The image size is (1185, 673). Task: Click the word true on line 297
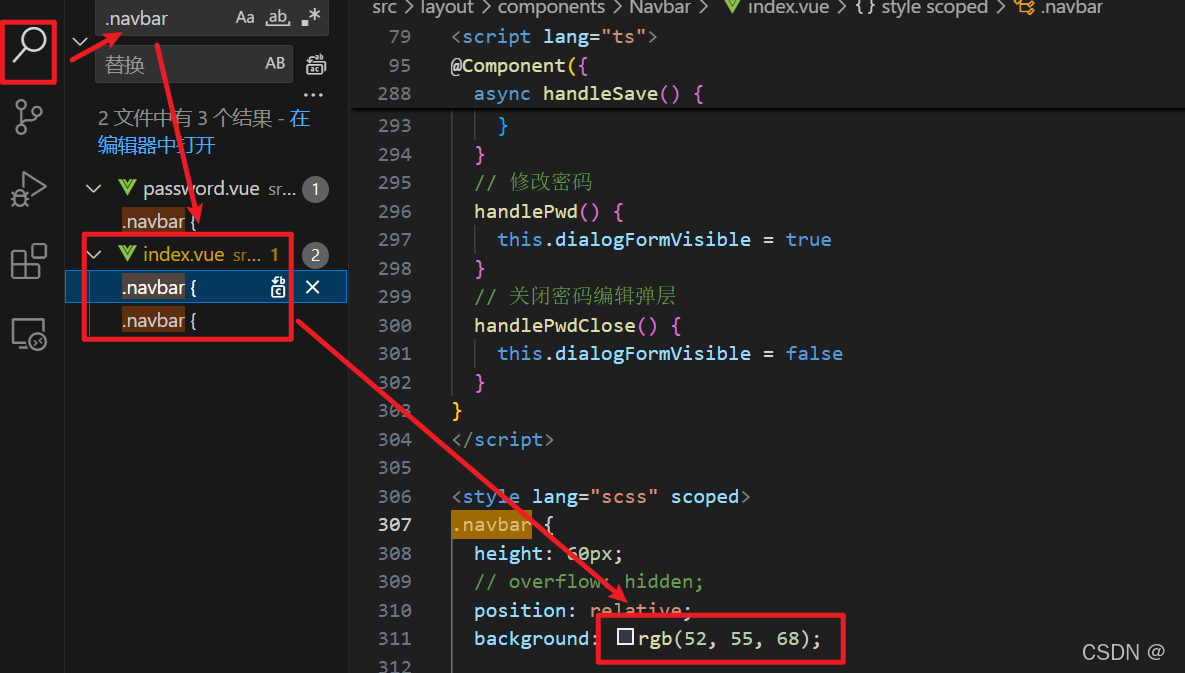(808, 239)
